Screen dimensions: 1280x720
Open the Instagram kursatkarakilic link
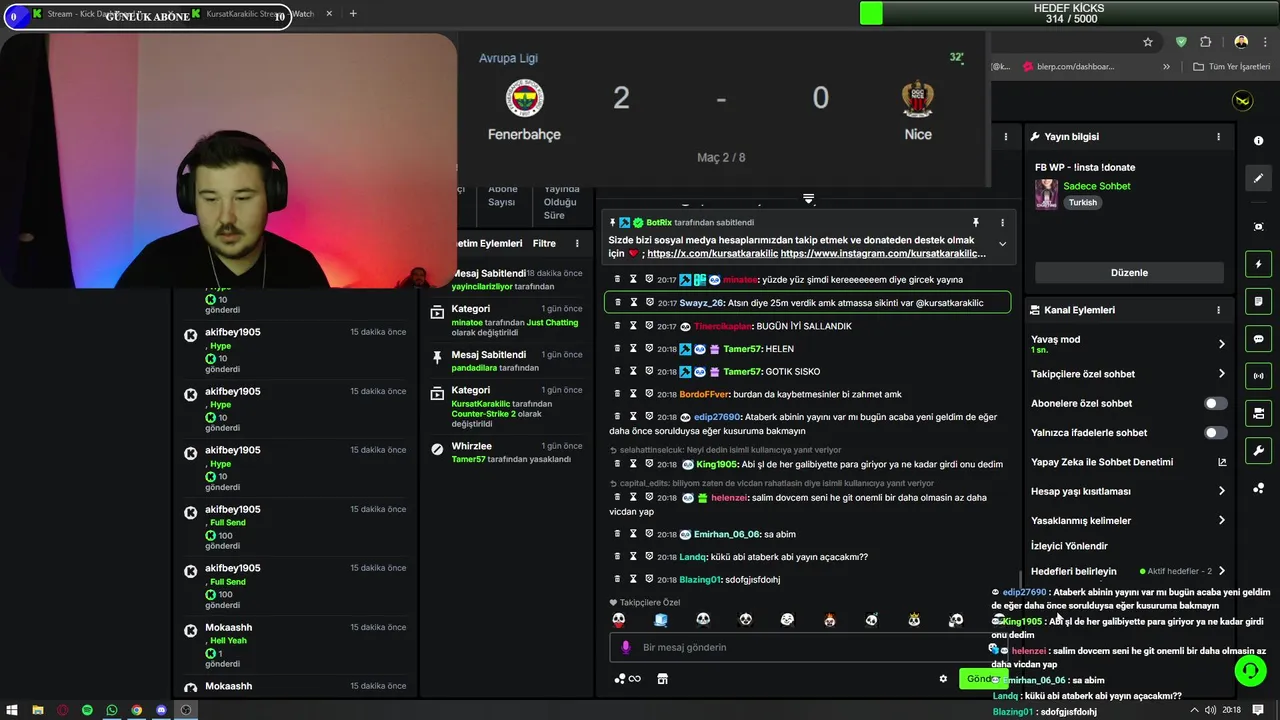click(x=883, y=254)
